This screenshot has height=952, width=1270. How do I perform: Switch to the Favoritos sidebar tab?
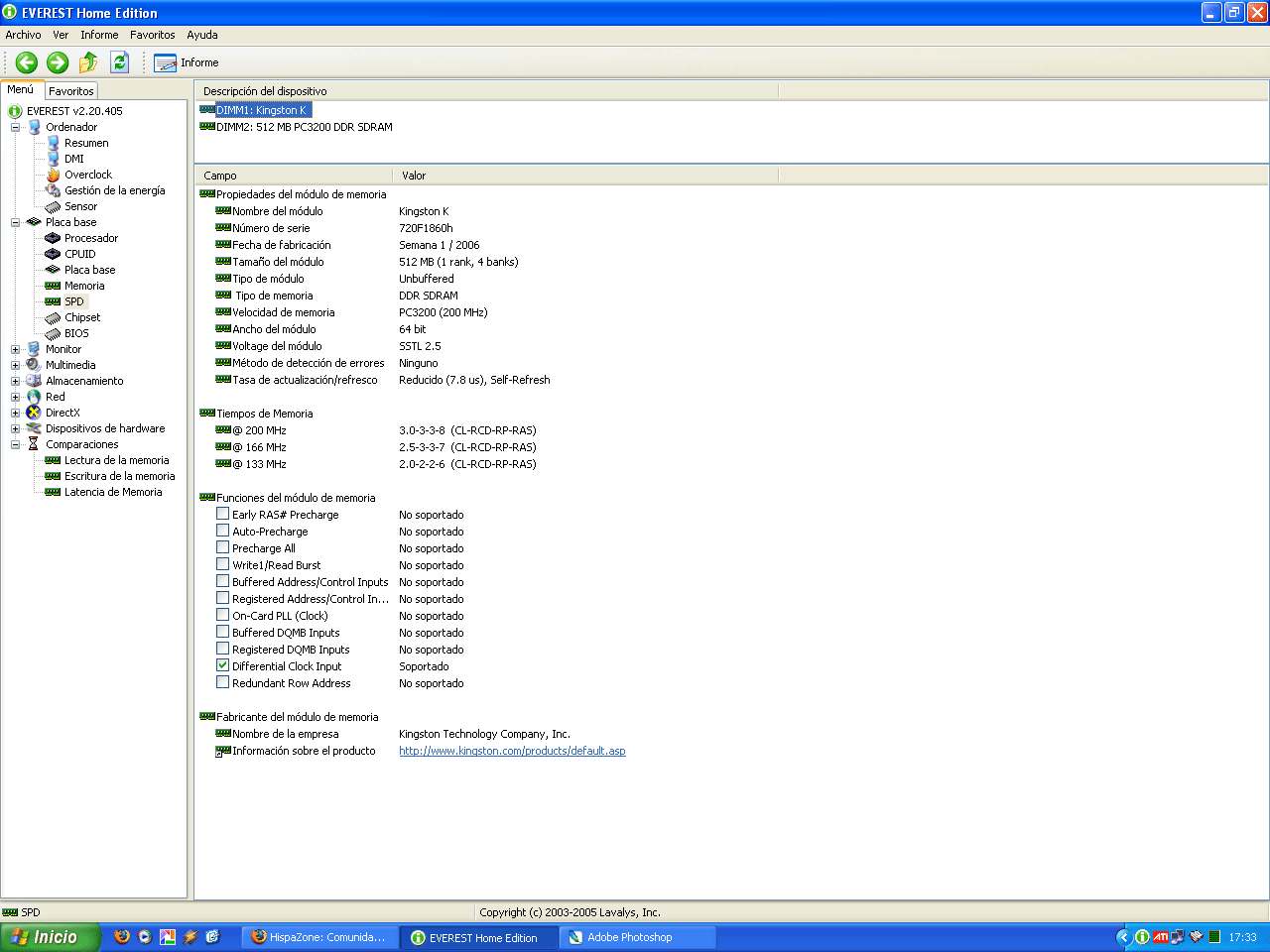71,91
